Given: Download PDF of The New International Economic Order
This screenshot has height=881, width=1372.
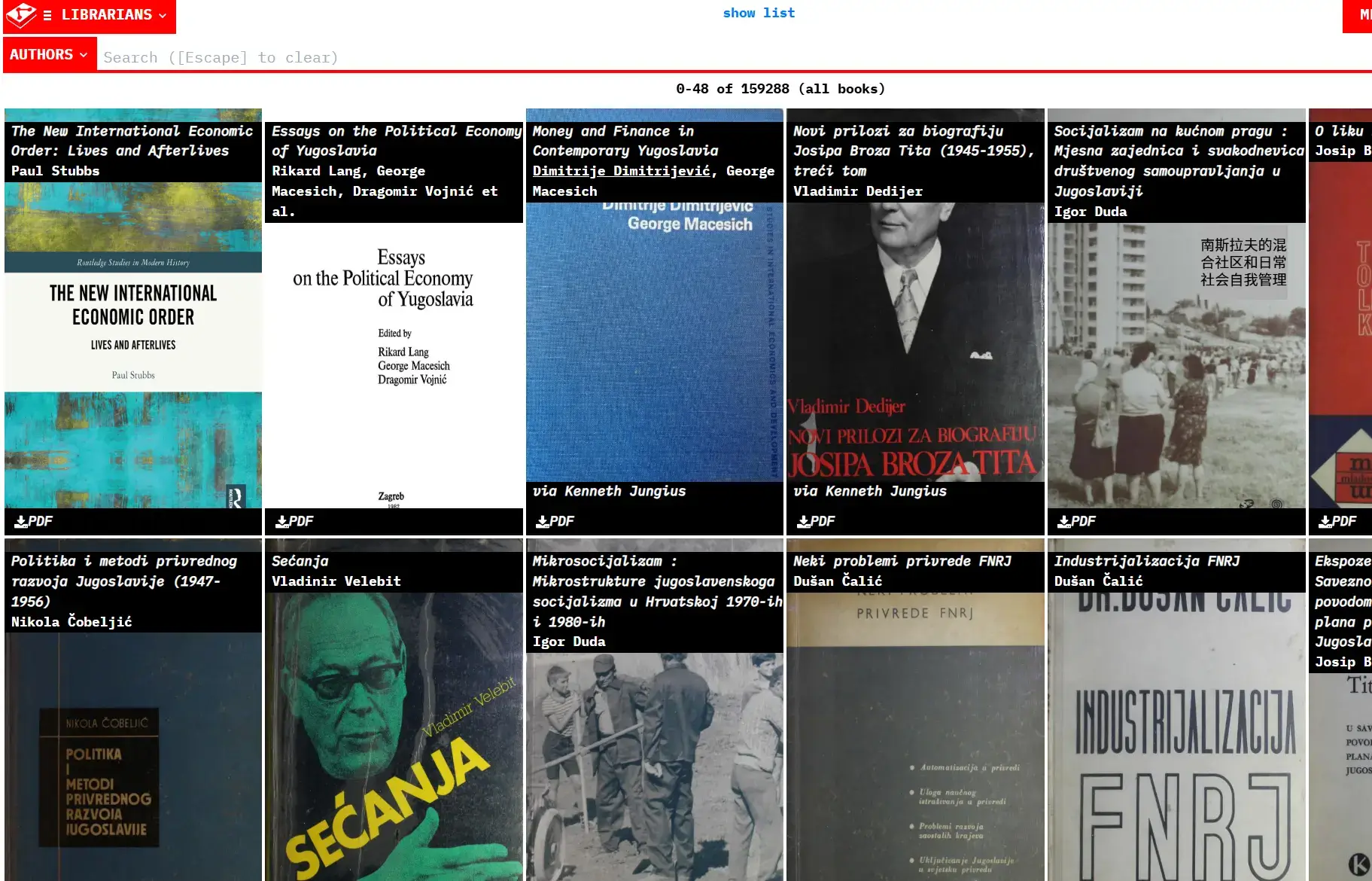Looking at the screenshot, I should [34, 521].
